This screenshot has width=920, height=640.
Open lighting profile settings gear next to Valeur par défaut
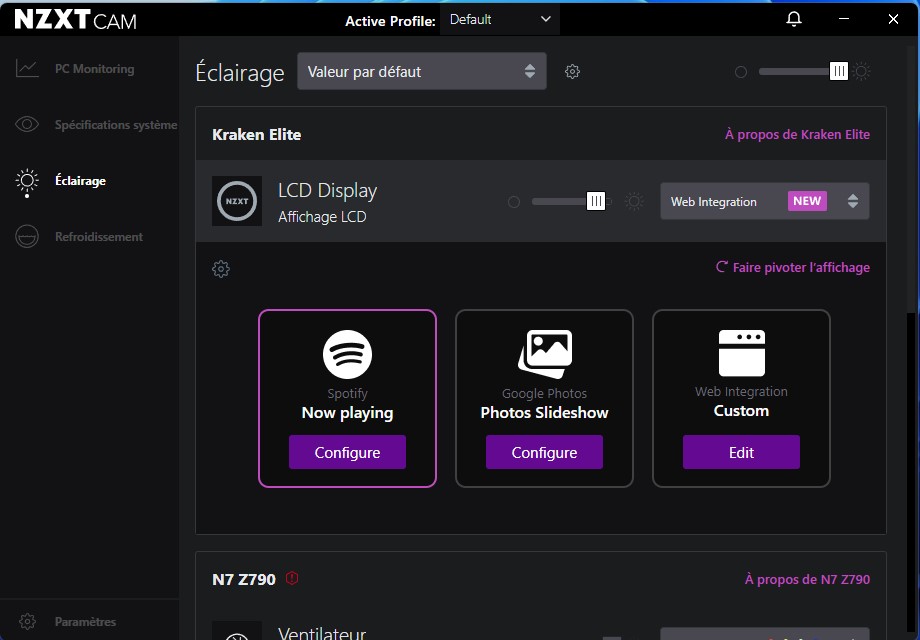pyautogui.click(x=572, y=72)
